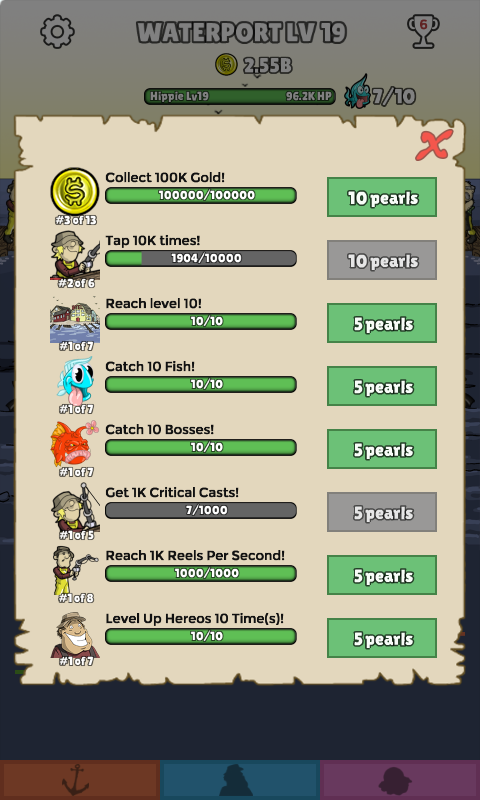Viewport: 480px width, 800px height.
Task: Click the Tap 10K times progress bar
Action: [x=200, y=258]
